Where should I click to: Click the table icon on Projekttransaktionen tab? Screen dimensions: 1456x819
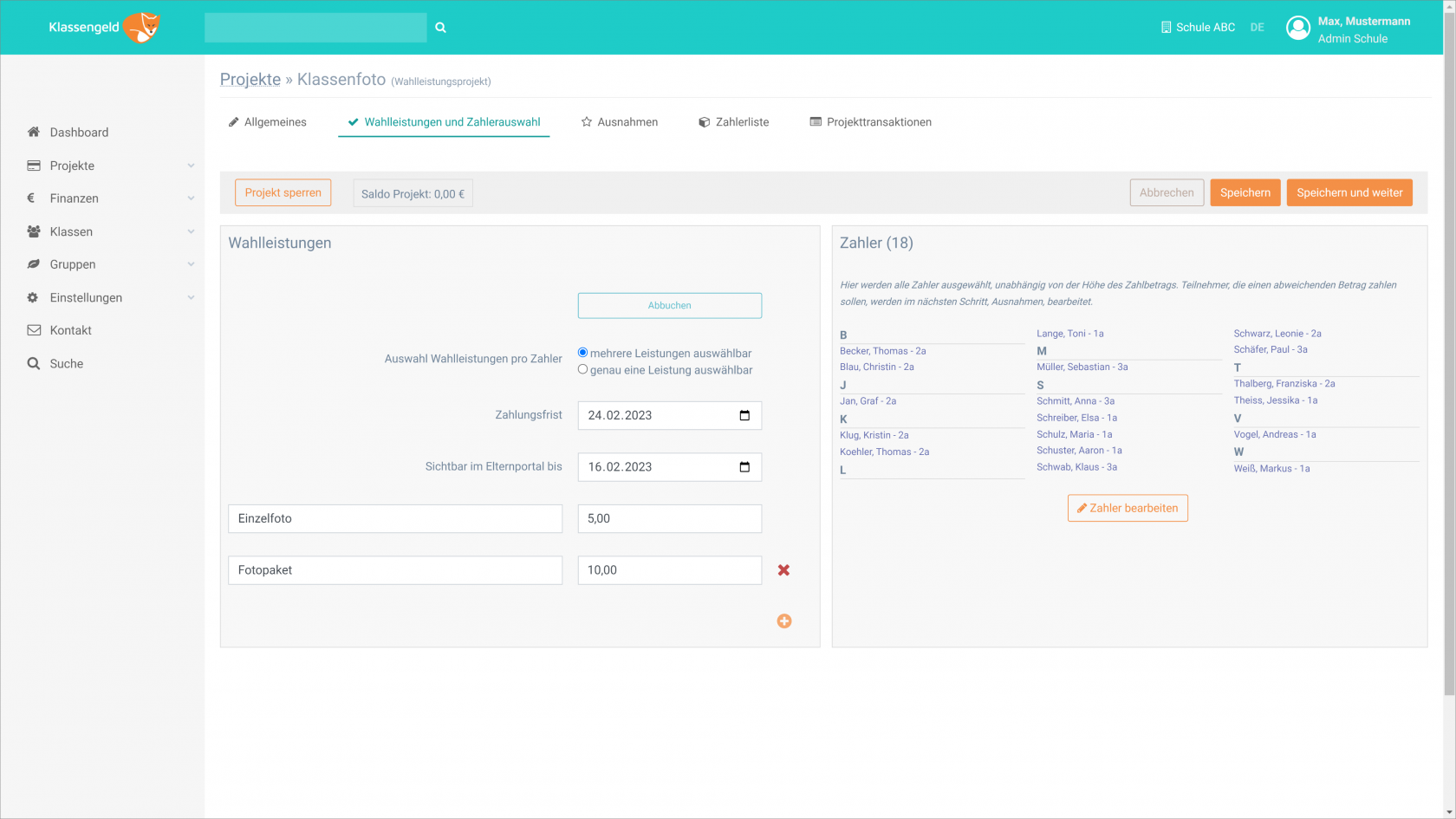pos(816,122)
